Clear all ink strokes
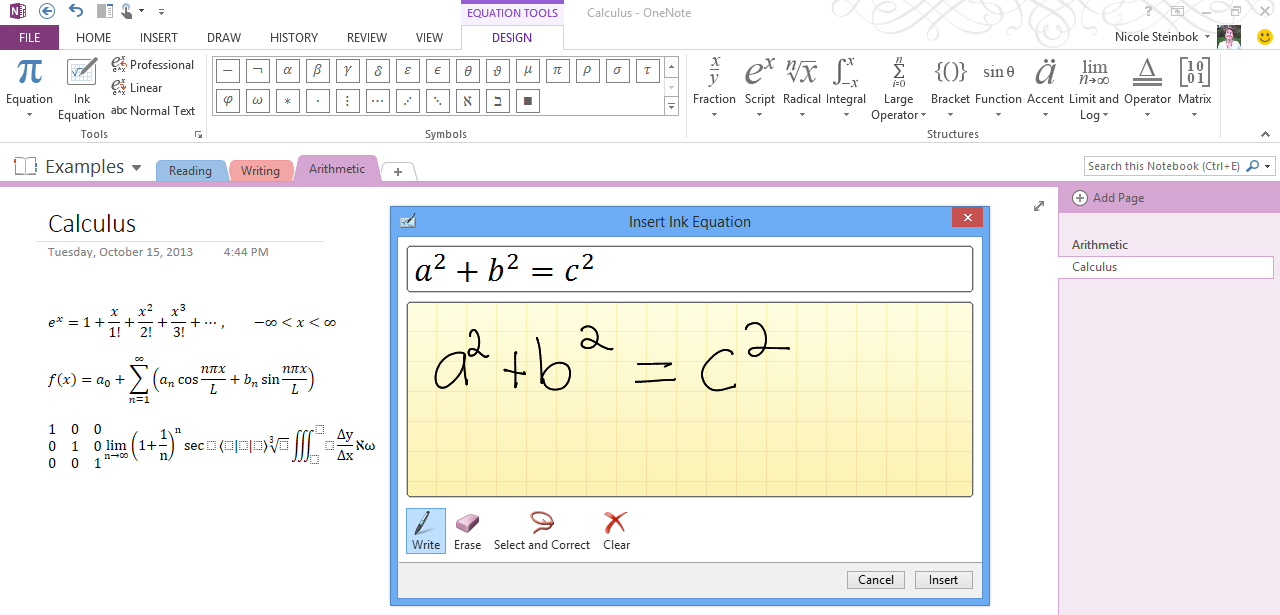1280x615 pixels. (615, 530)
